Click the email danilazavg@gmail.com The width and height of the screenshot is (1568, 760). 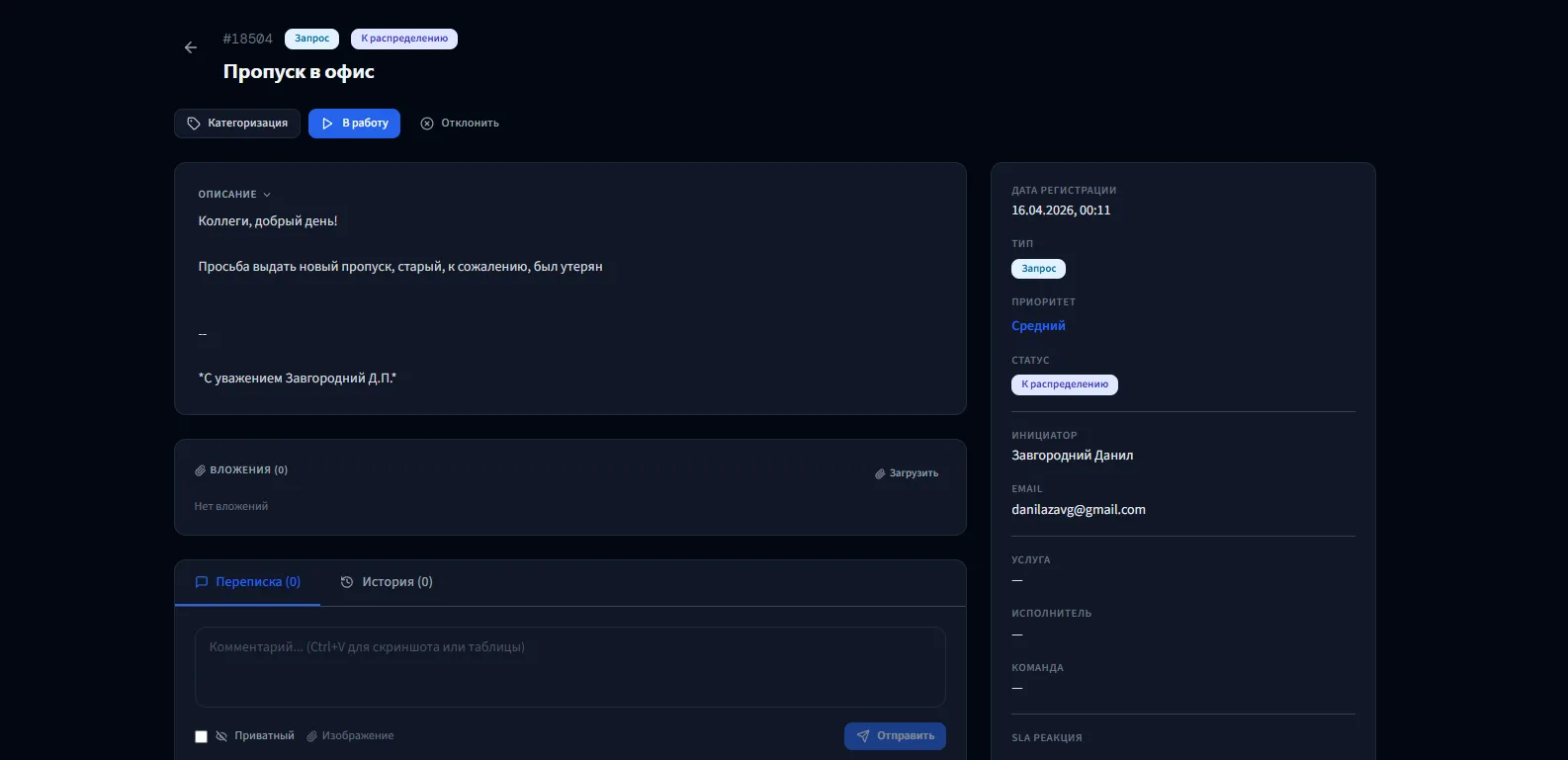pyautogui.click(x=1078, y=510)
